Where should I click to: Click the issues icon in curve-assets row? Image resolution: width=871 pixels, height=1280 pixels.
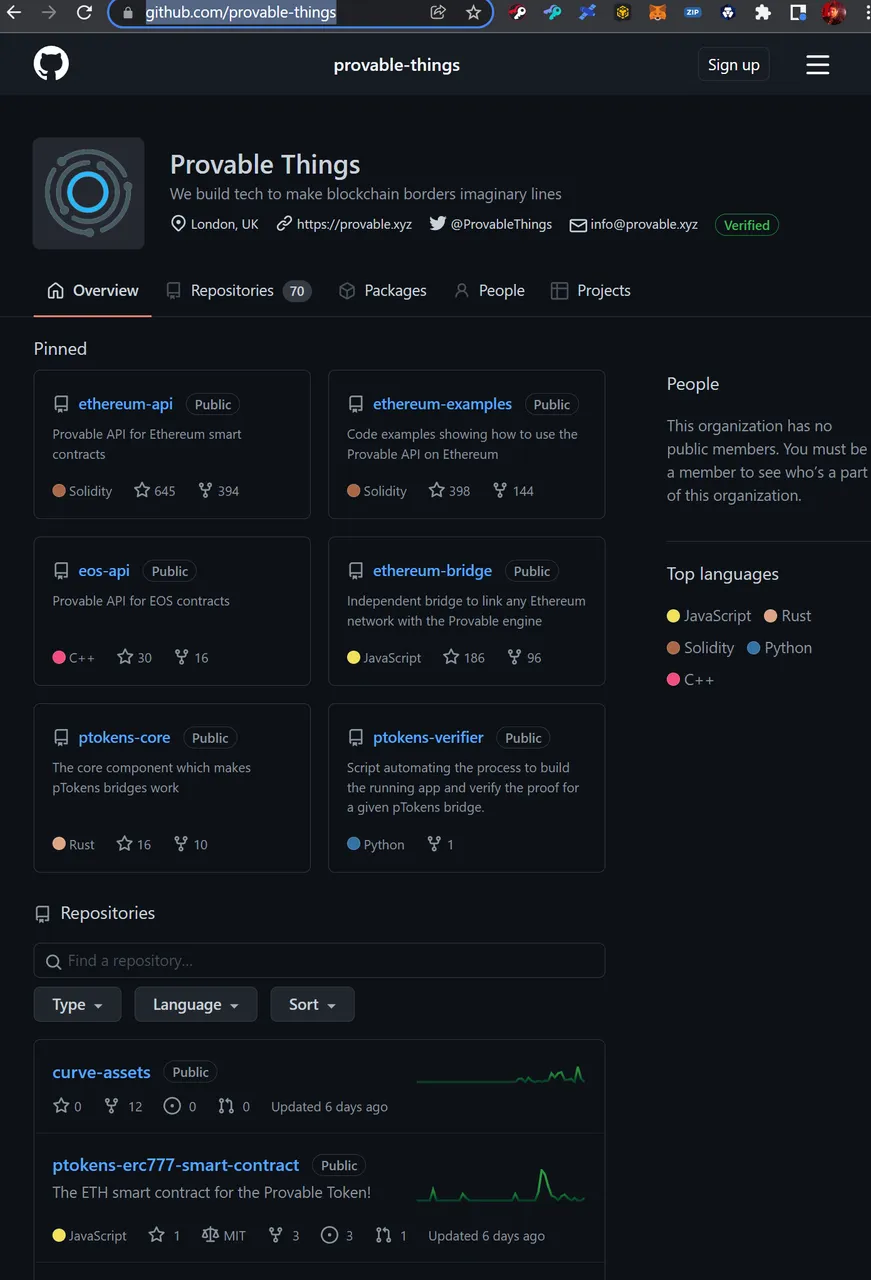(172, 1106)
